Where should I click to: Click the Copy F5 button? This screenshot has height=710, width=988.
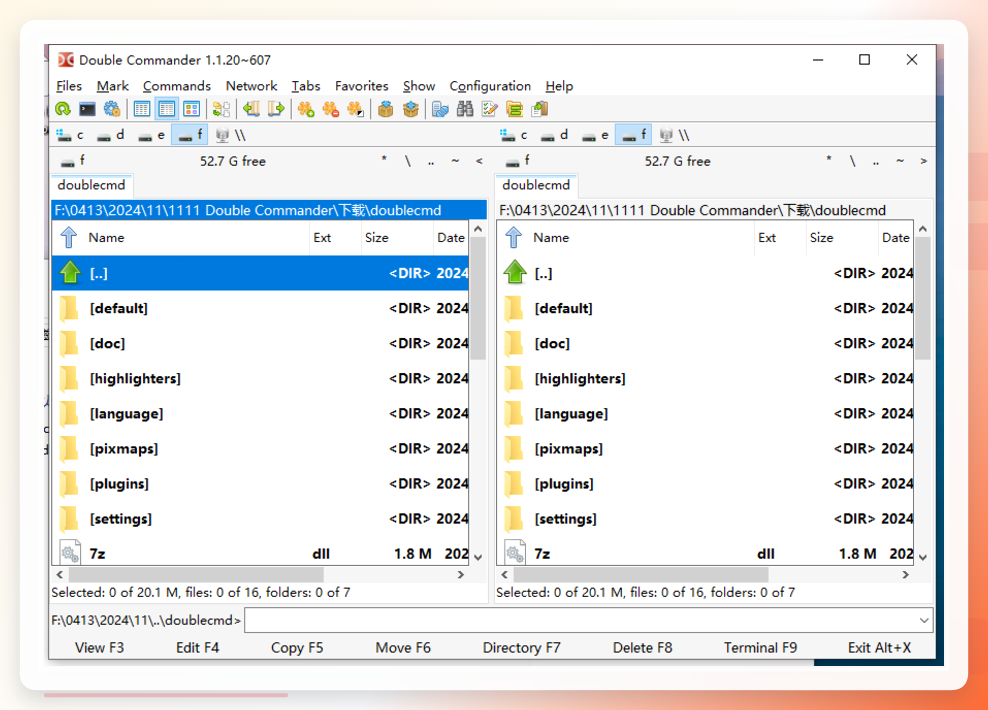tap(297, 648)
